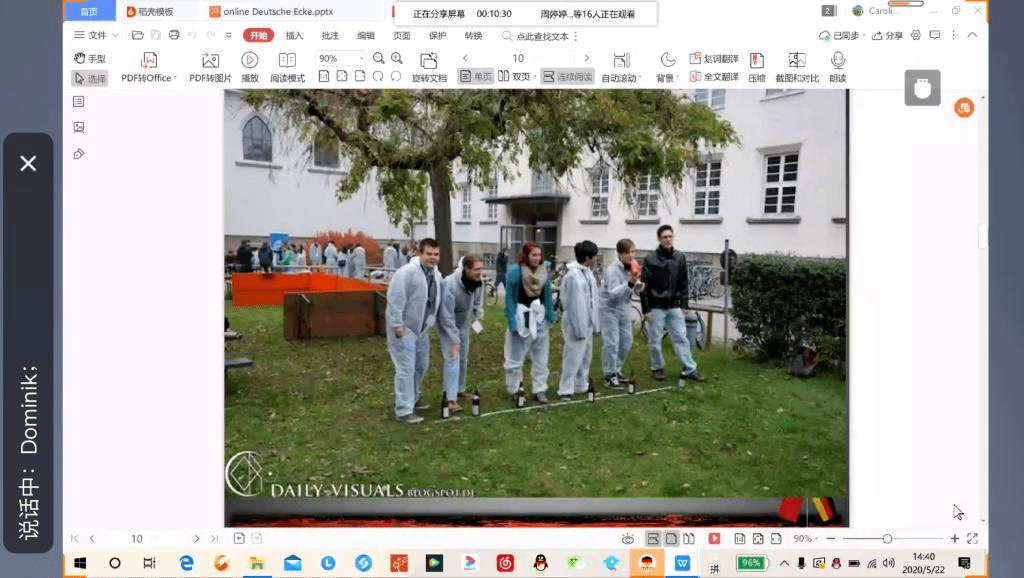Open the 插入 menu tab
This screenshot has width=1024, height=578.
coord(294,35)
